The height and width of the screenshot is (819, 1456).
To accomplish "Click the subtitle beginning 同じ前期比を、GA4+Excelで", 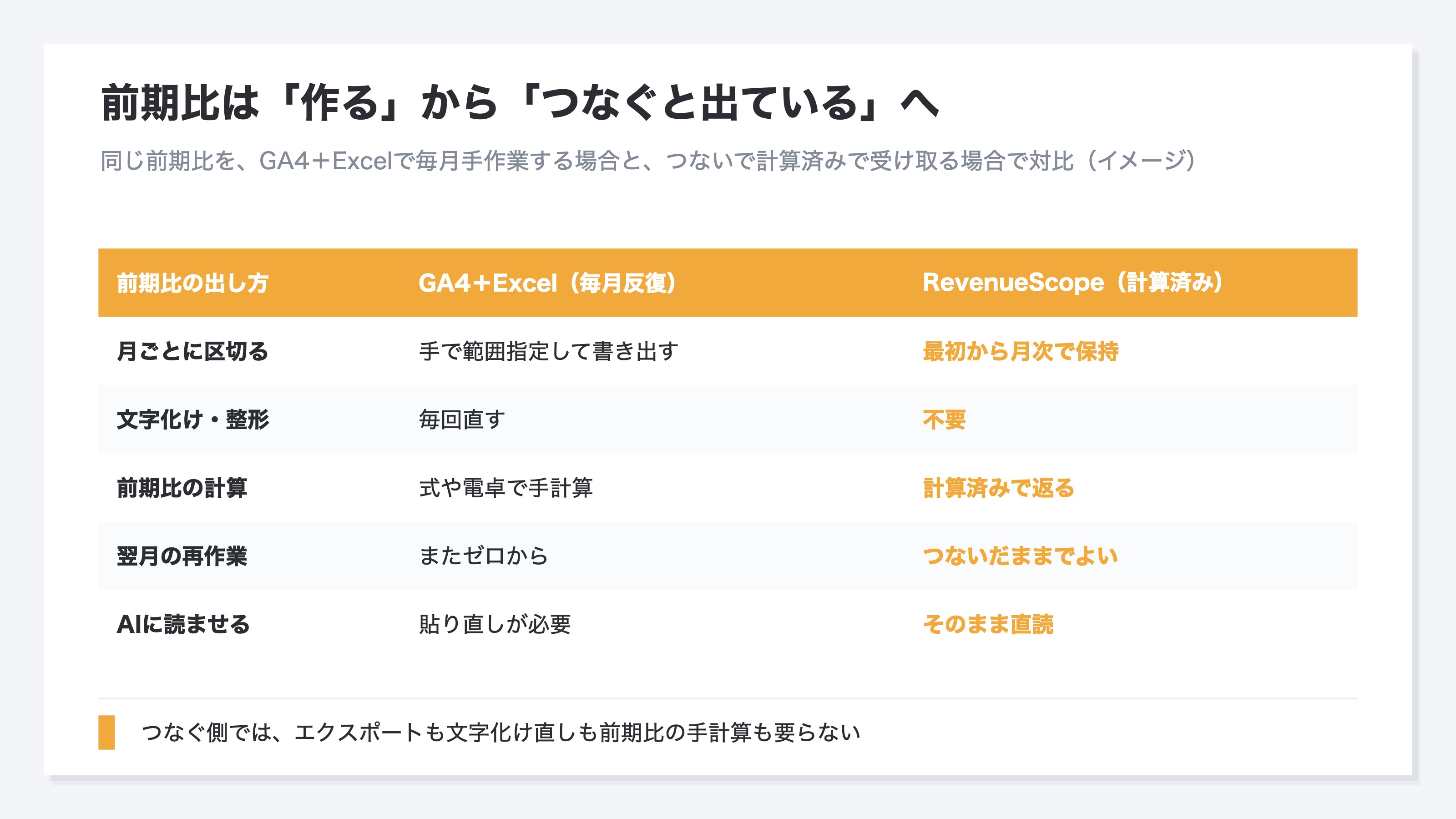I will click(648, 161).
